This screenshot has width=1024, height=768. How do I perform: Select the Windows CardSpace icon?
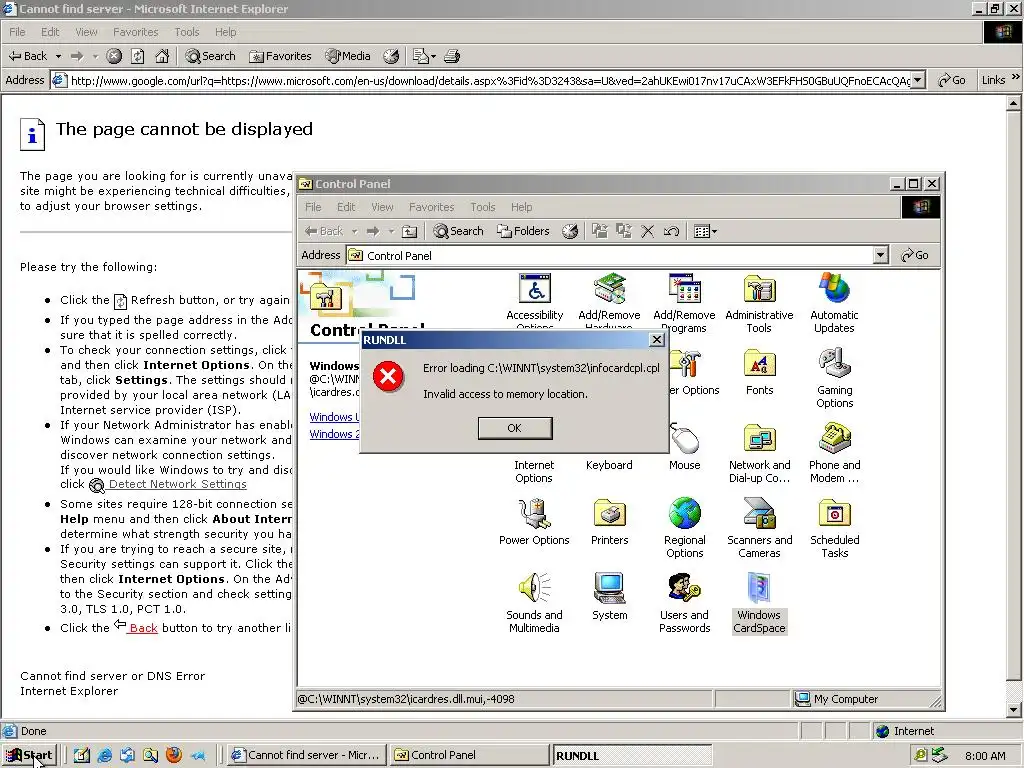(759, 603)
